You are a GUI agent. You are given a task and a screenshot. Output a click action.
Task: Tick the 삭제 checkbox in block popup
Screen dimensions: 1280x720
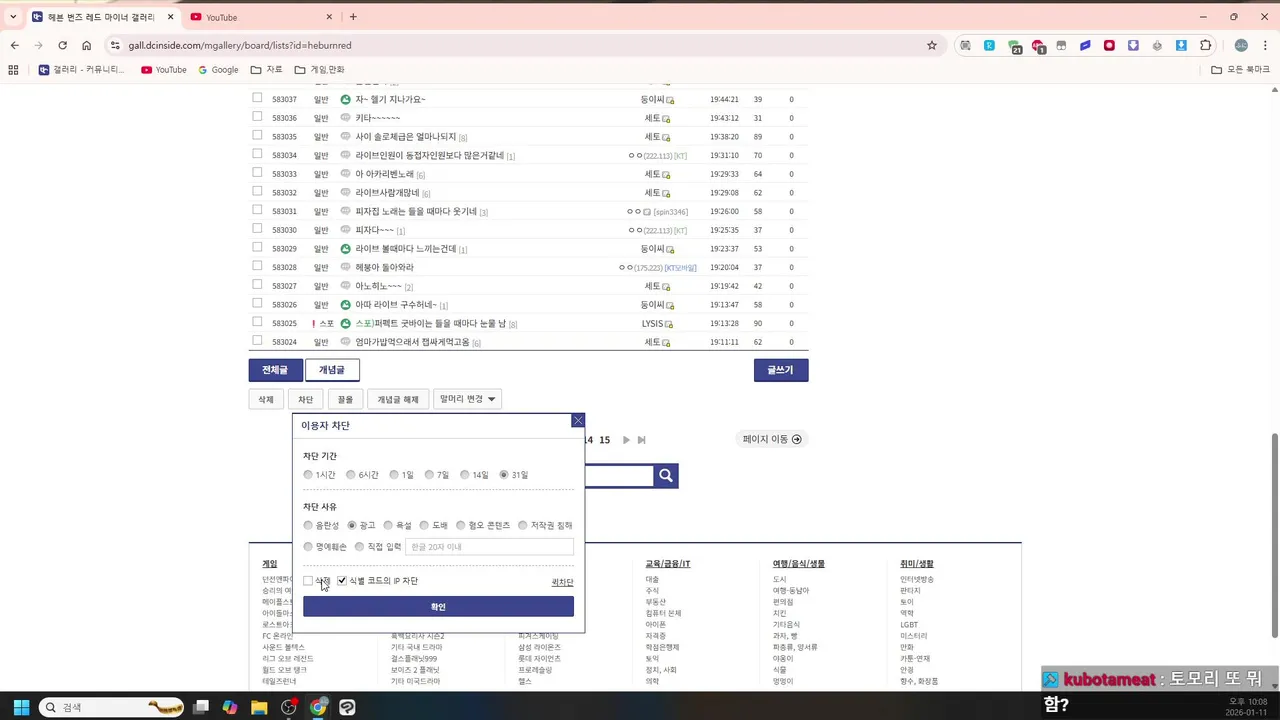pos(308,581)
